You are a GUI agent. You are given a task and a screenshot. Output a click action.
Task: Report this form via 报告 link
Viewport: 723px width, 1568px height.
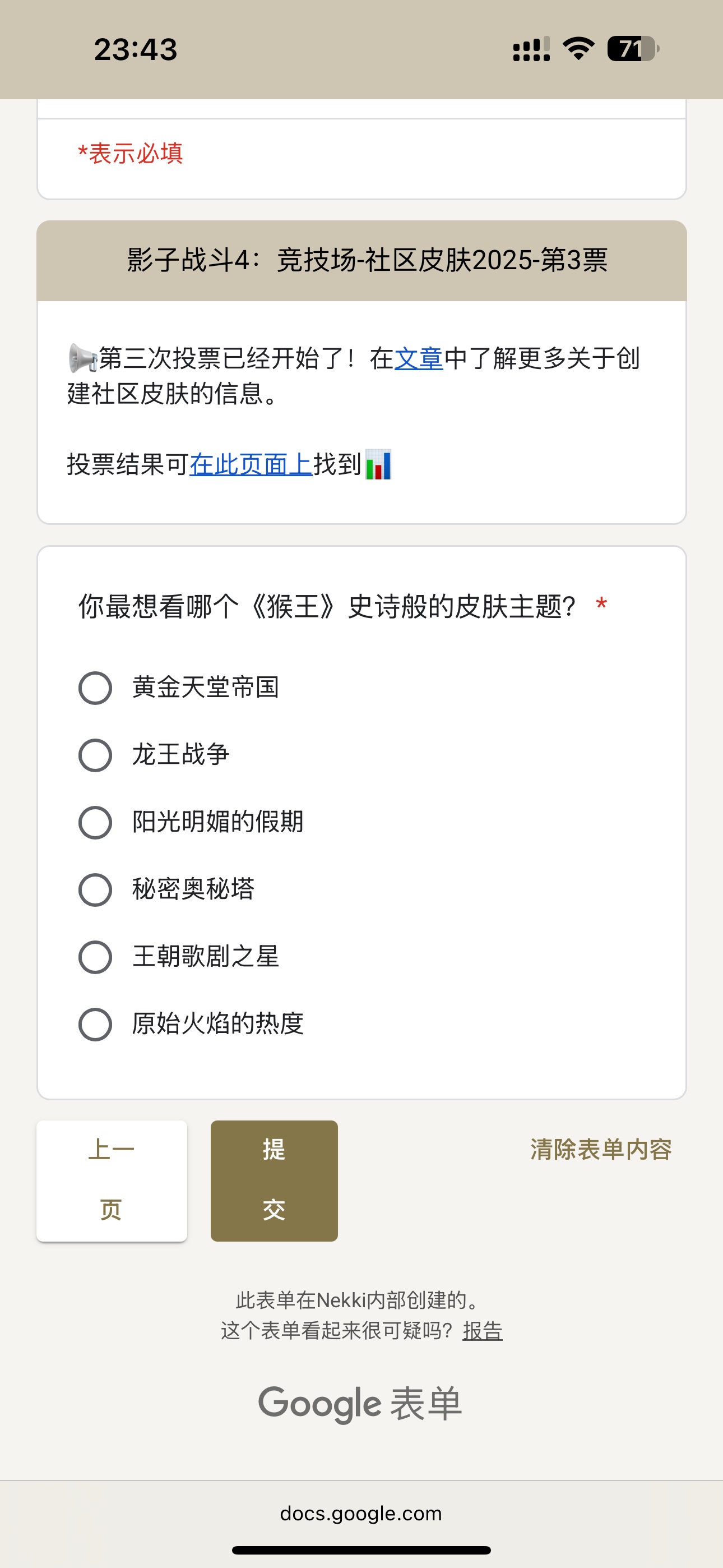pyautogui.click(x=483, y=1331)
